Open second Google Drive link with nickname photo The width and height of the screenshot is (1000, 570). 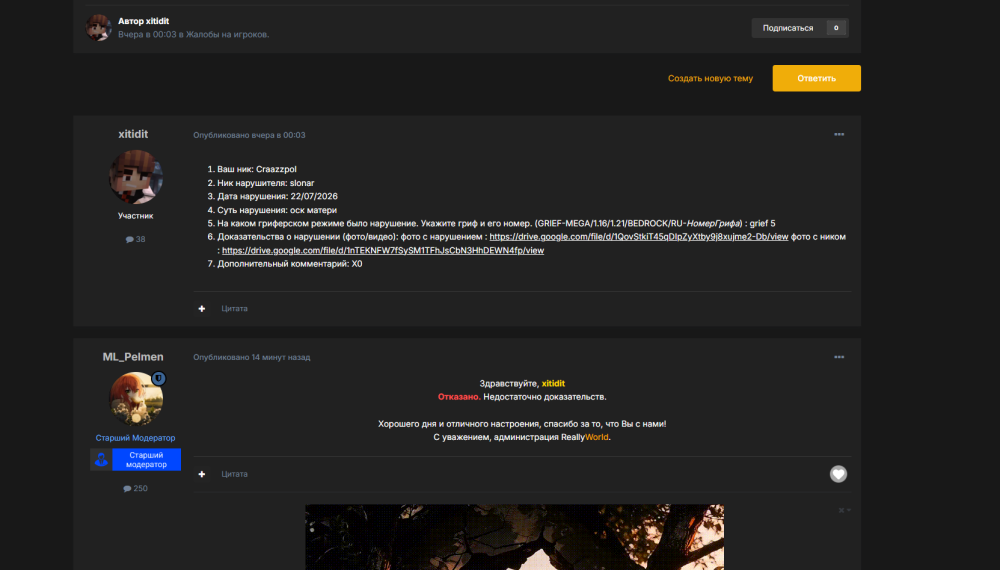coord(383,251)
